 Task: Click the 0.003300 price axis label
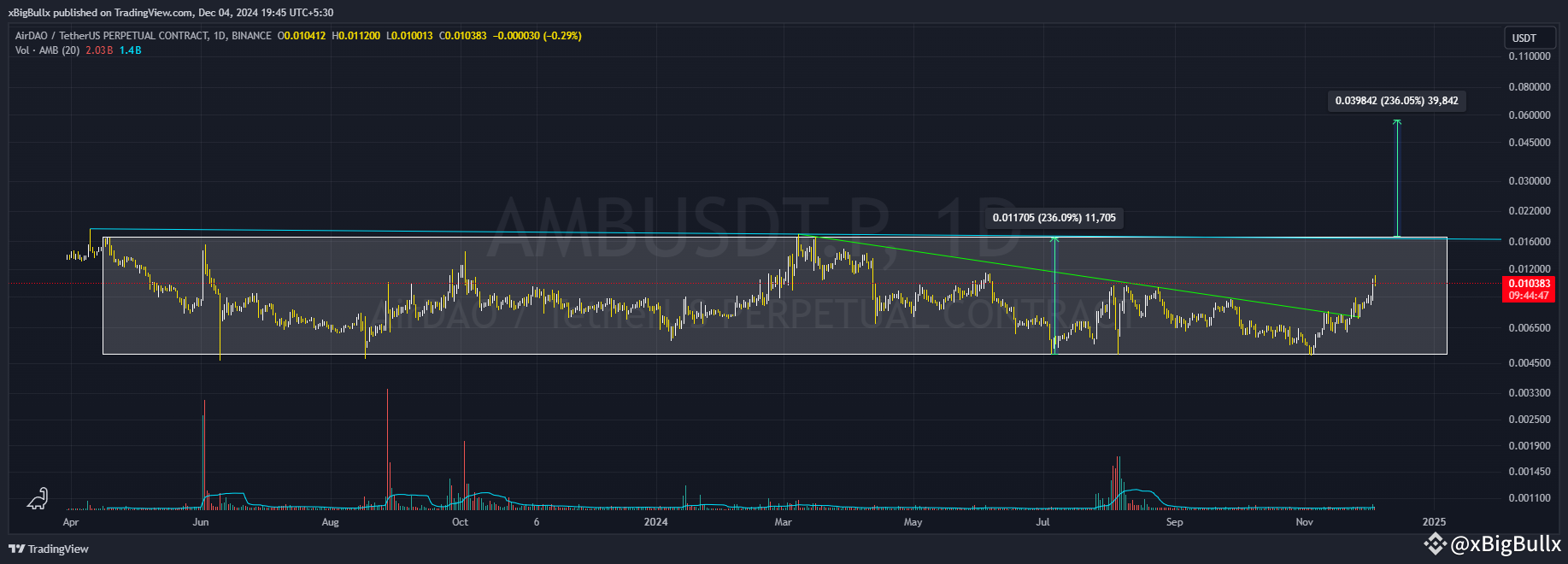click(1529, 393)
